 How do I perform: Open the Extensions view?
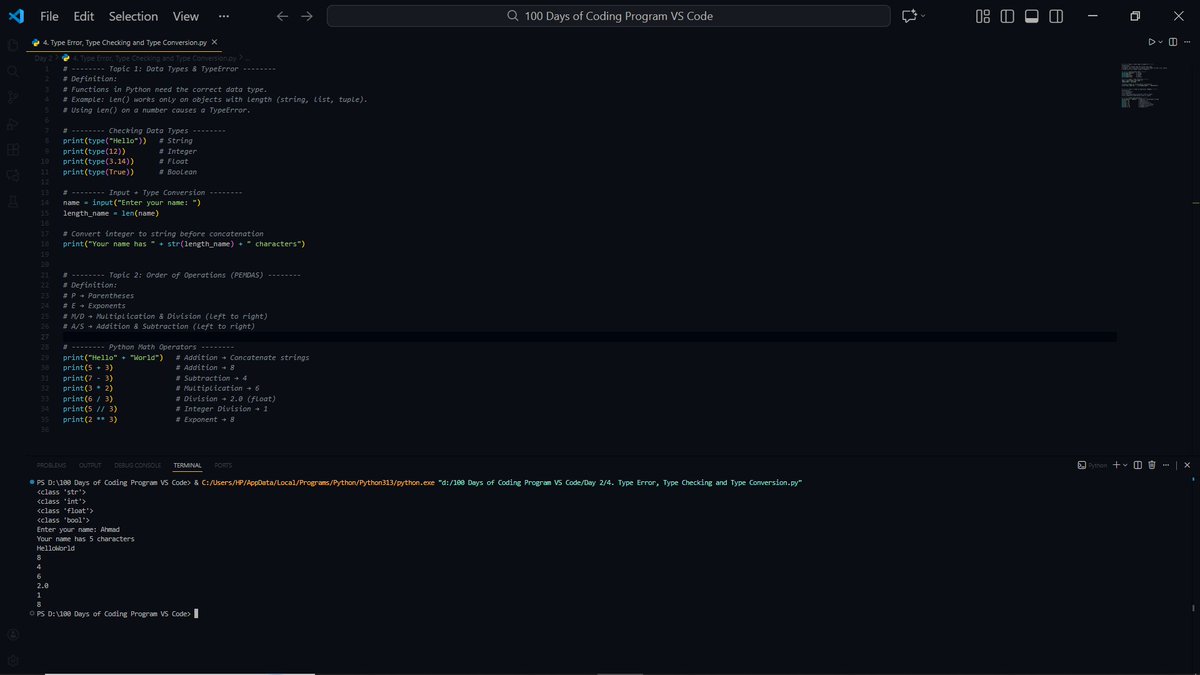[x=13, y=148]
